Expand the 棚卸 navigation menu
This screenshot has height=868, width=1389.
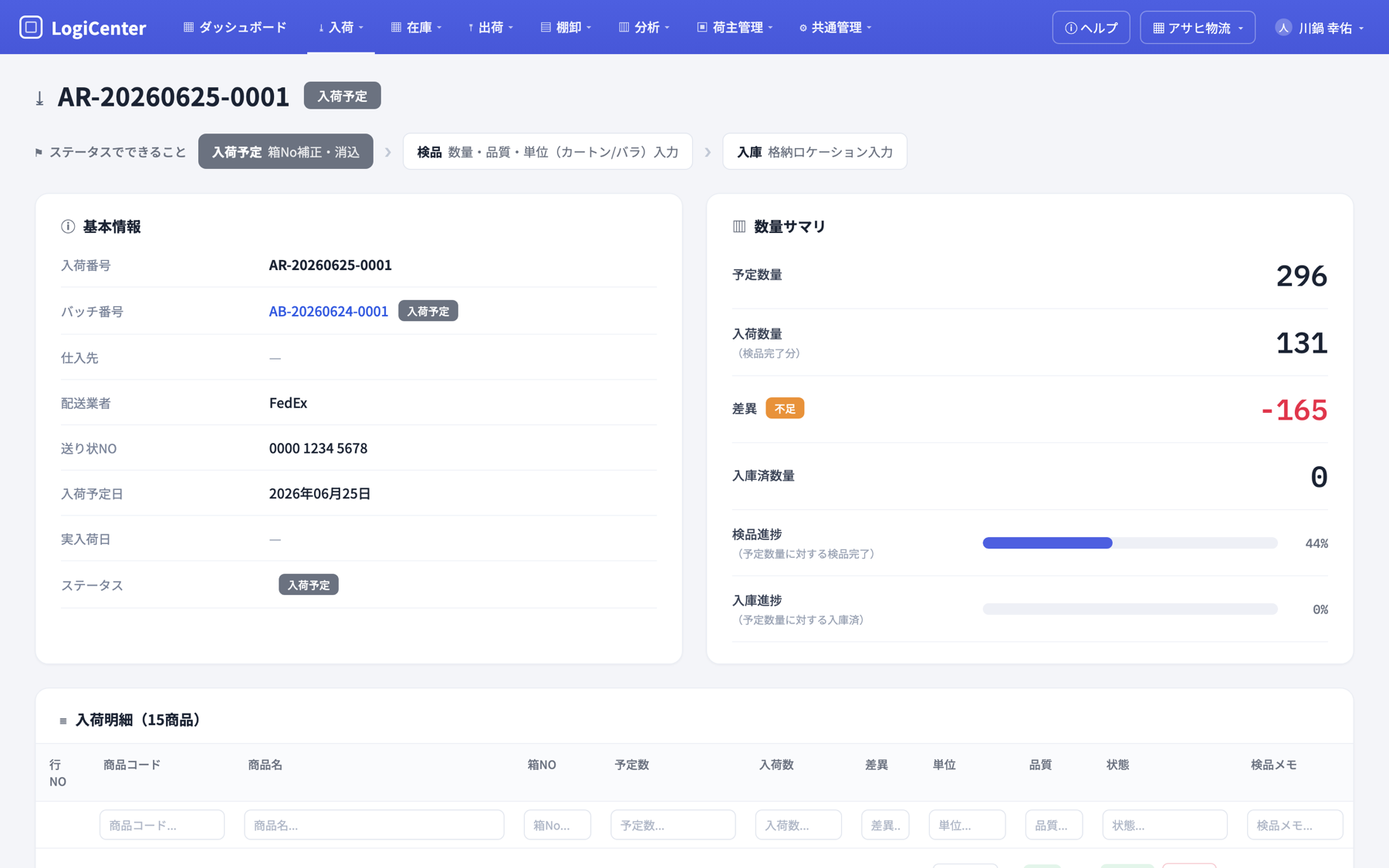click(x=566, y=27)
